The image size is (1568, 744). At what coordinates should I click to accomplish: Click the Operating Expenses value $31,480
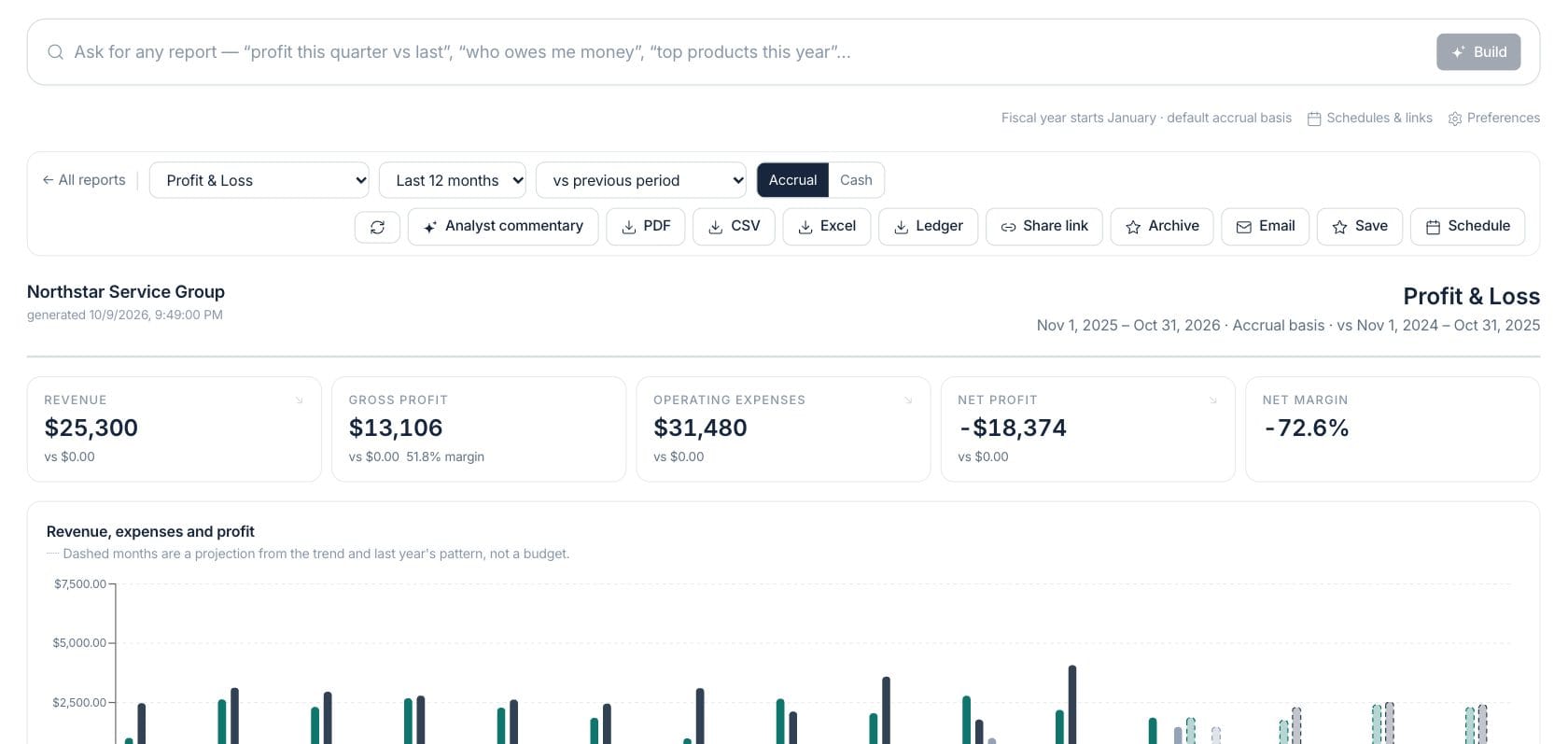[x=700, y=428]
